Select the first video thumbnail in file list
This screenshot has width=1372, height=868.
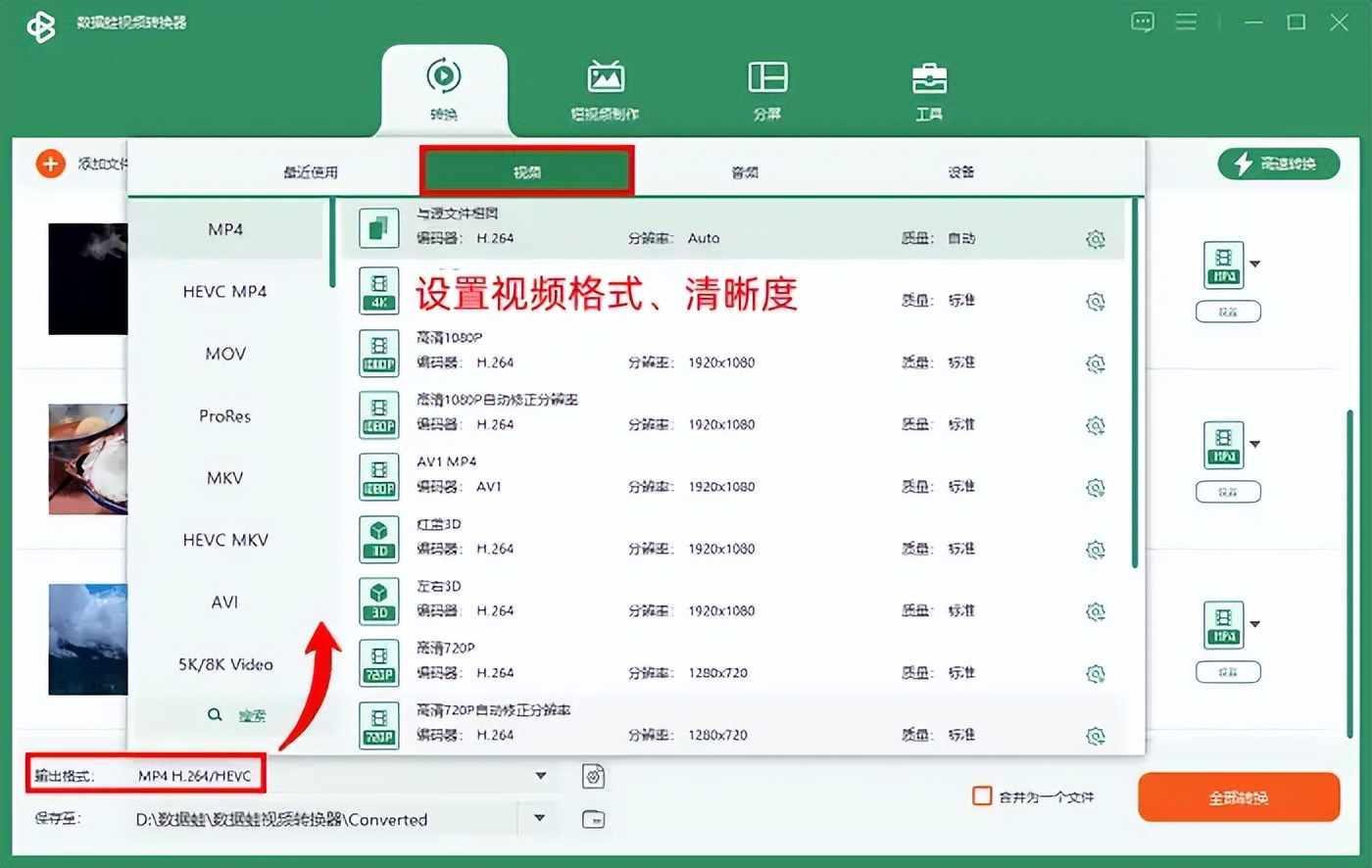[x=86, y=278]
